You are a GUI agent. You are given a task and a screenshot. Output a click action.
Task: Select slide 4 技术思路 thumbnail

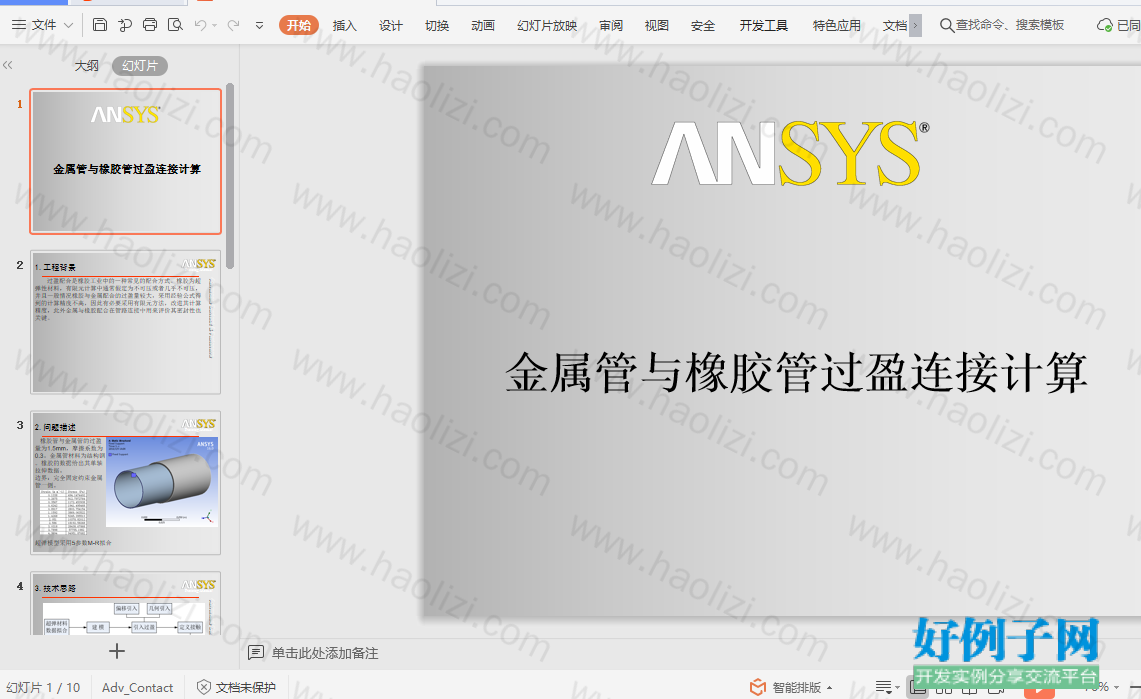tap(126, 604)
